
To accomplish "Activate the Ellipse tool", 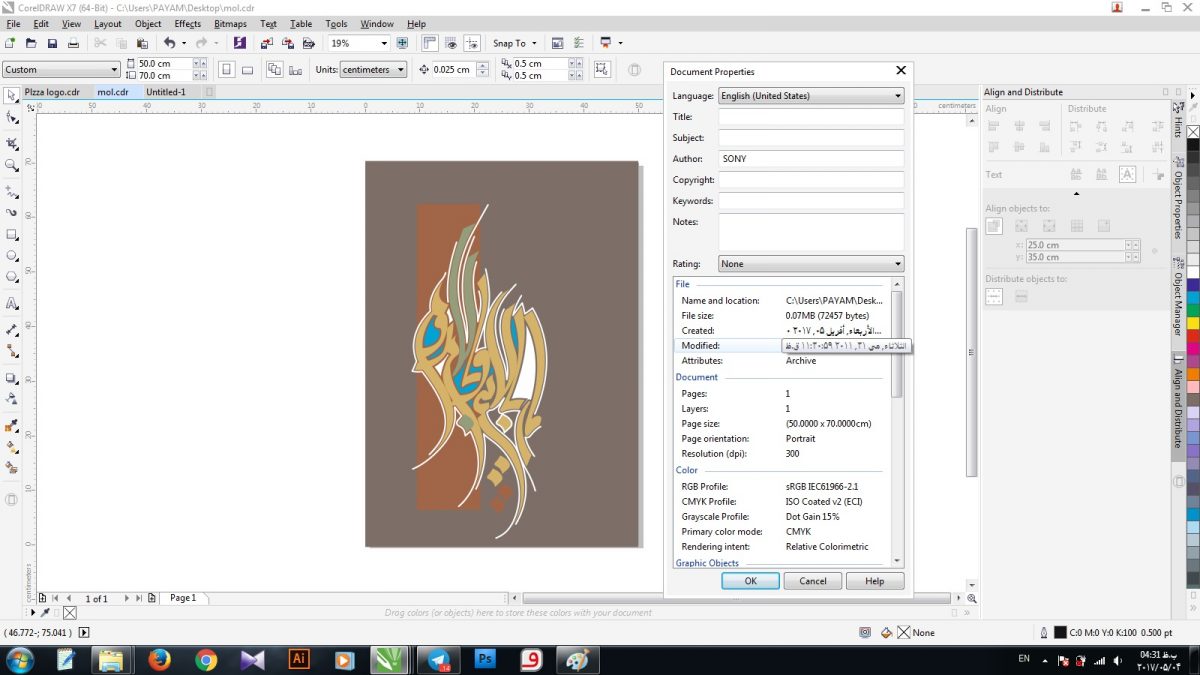I will pyautogui.click(x=12, y=256).
